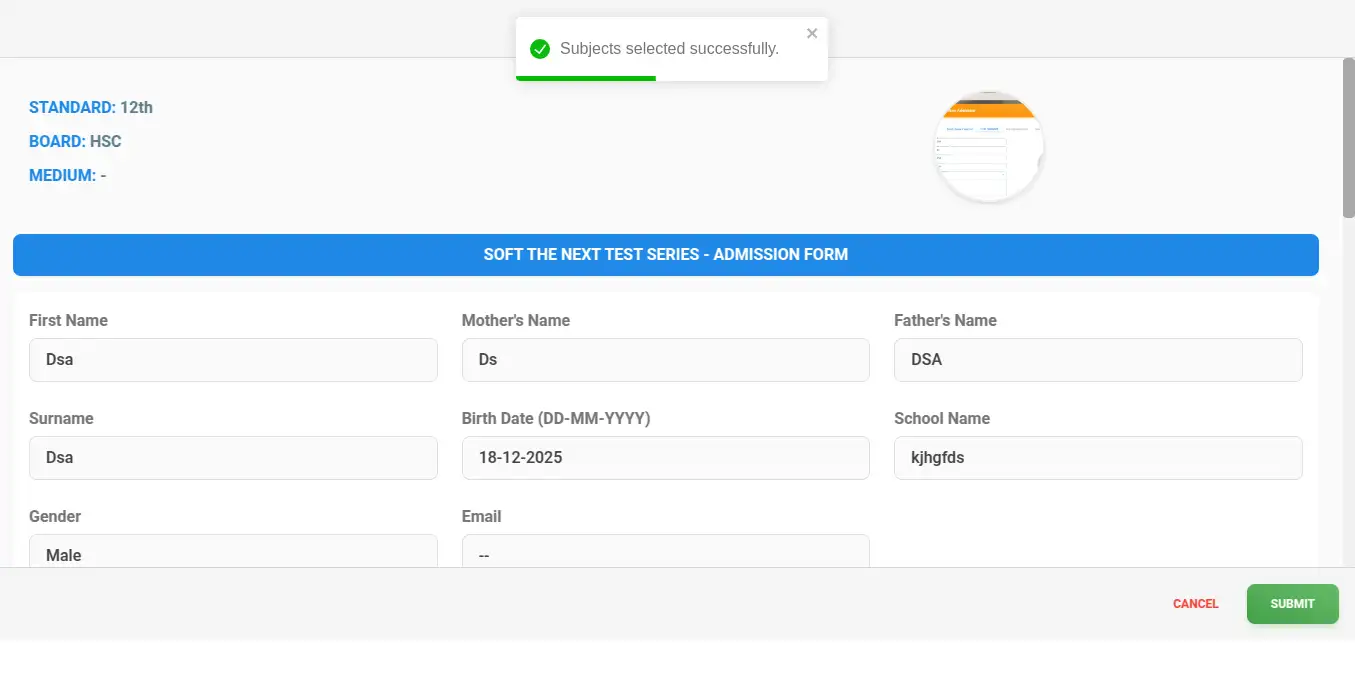Image resolution: width=1355 pixels, height=674 pixels.
Task: Focus the Email input field
Action: (x=665, y=552)
